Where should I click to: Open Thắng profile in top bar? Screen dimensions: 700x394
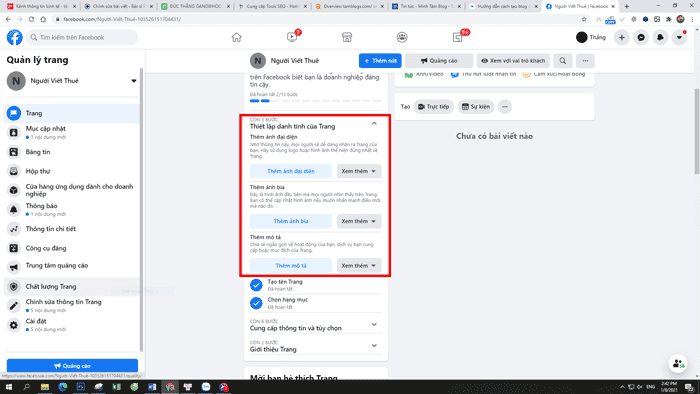click(x=591, y=37)
